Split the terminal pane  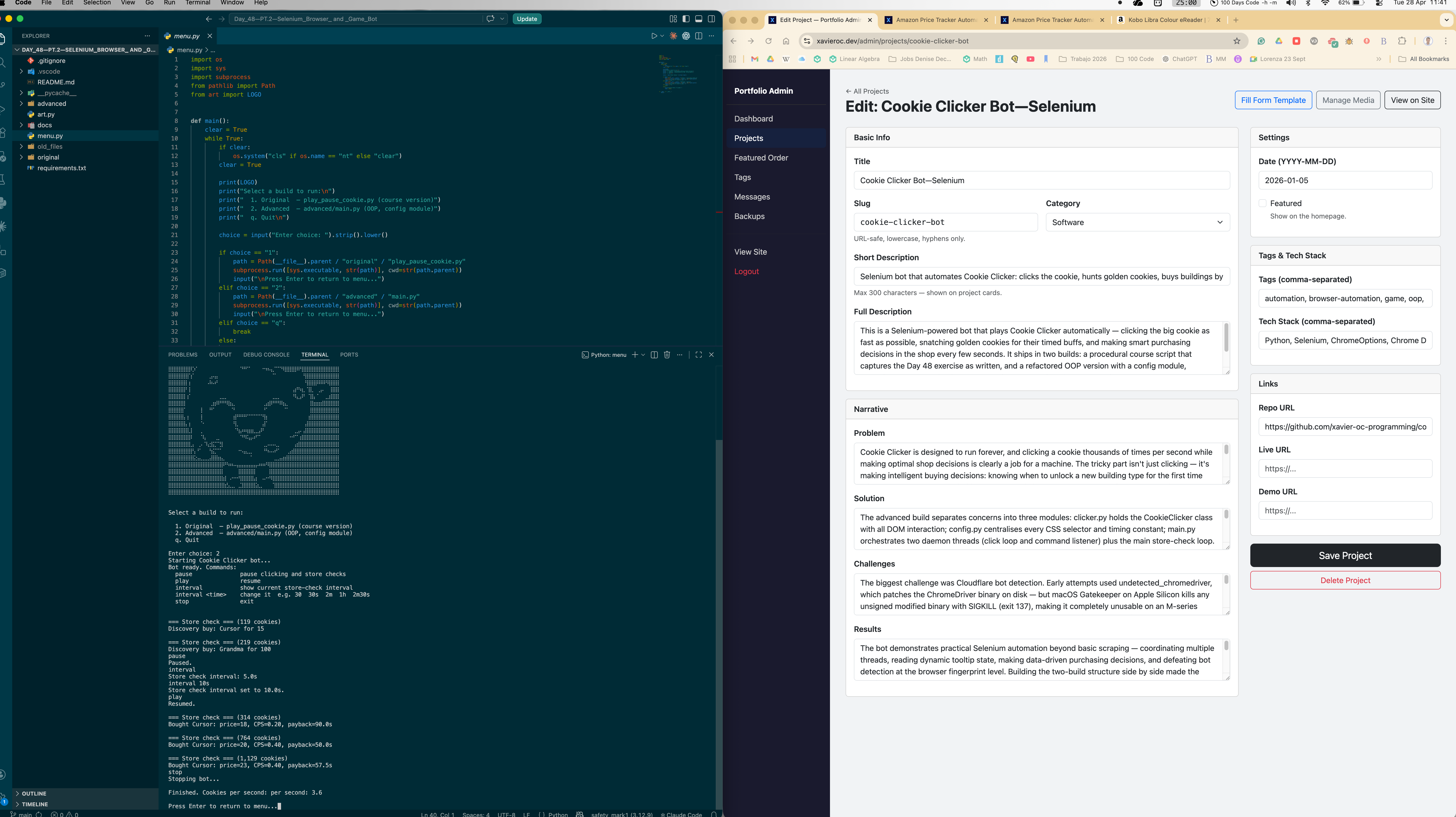click(x=654, y=355)
